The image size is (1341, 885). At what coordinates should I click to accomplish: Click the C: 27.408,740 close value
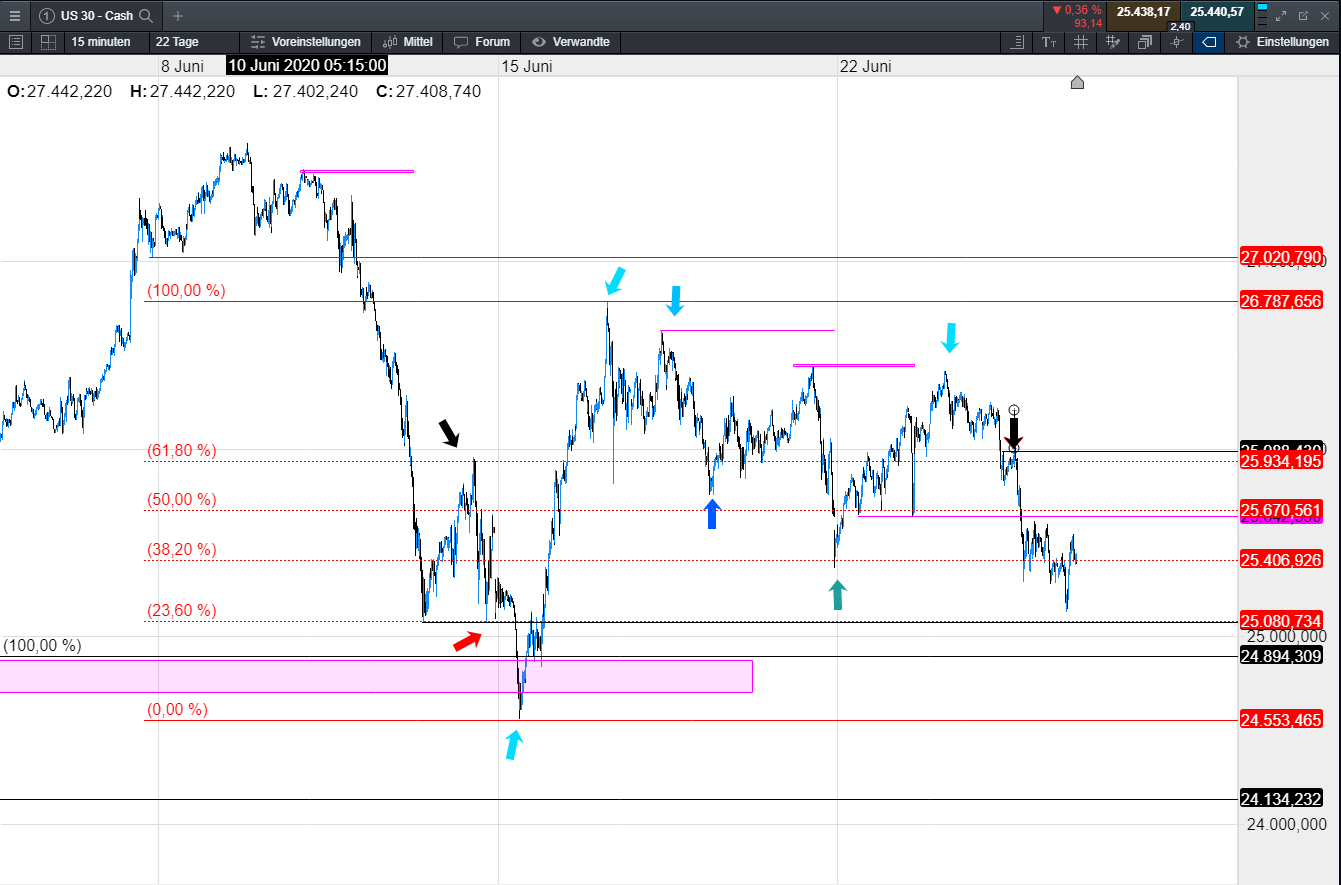pyautogui.click(x=428, y=91)
